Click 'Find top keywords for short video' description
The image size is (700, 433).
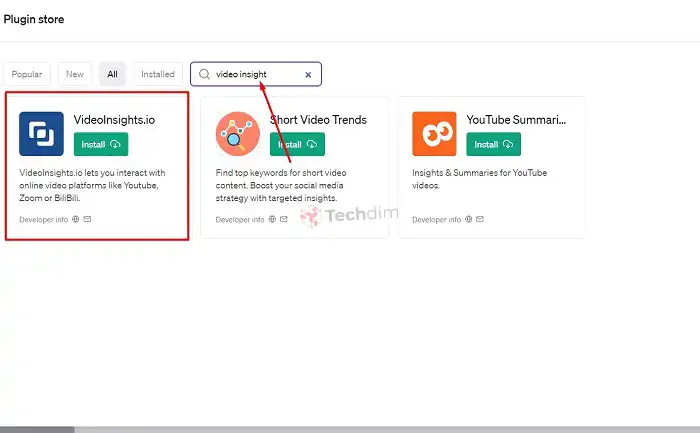coord(281,185)
